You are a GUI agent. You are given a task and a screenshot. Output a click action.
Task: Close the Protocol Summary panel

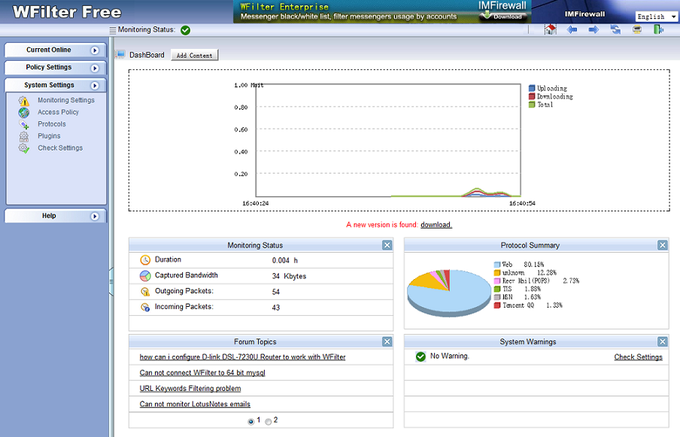click(662, 245)
